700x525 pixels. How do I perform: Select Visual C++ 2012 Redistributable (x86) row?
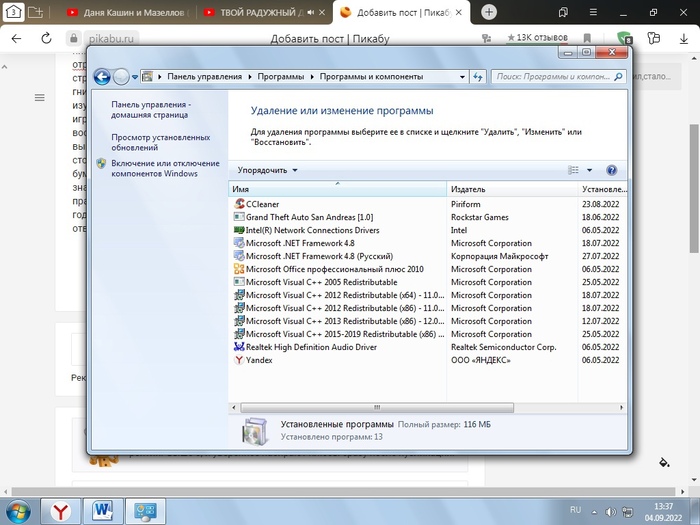[x=428, y=308]
